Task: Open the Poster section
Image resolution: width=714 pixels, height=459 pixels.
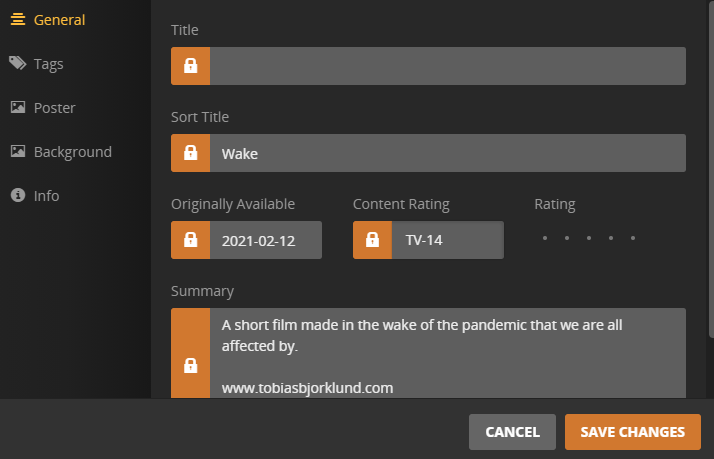Action: coord(54,107)
